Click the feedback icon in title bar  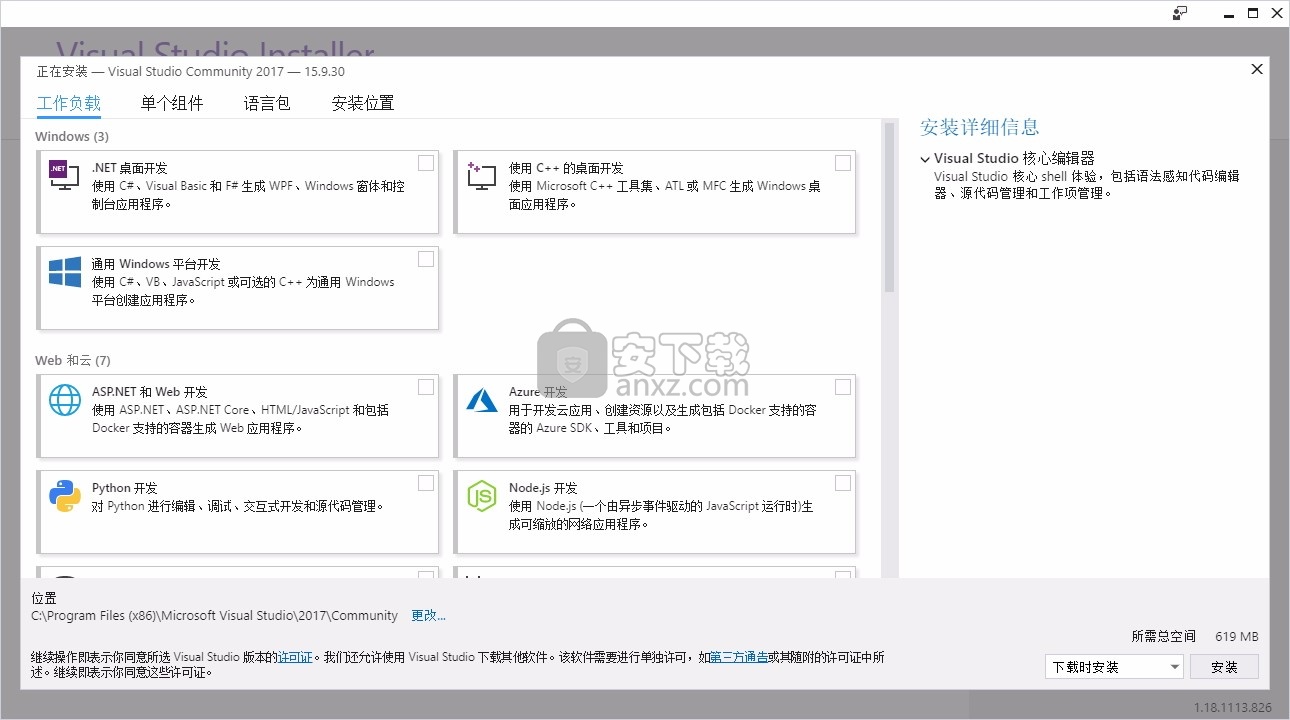[x=1180, y=13]
